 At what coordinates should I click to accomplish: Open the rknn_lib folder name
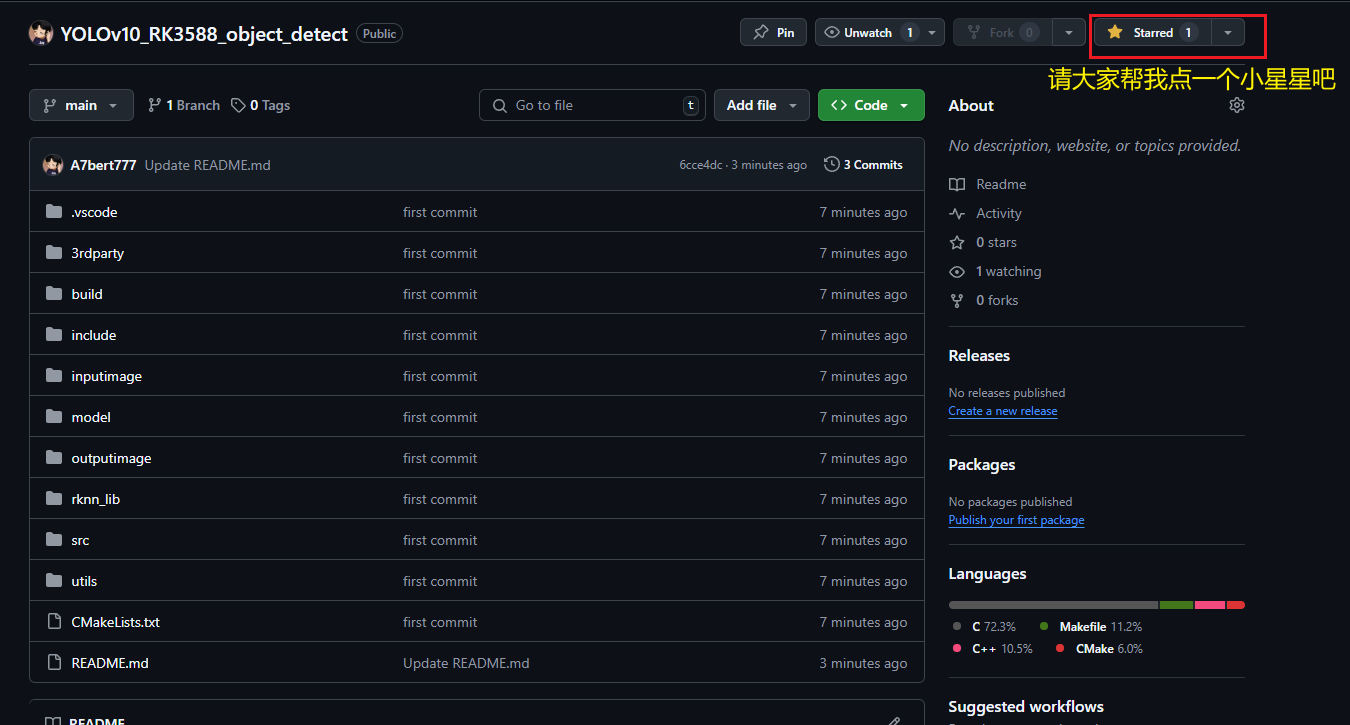[96, 499]
